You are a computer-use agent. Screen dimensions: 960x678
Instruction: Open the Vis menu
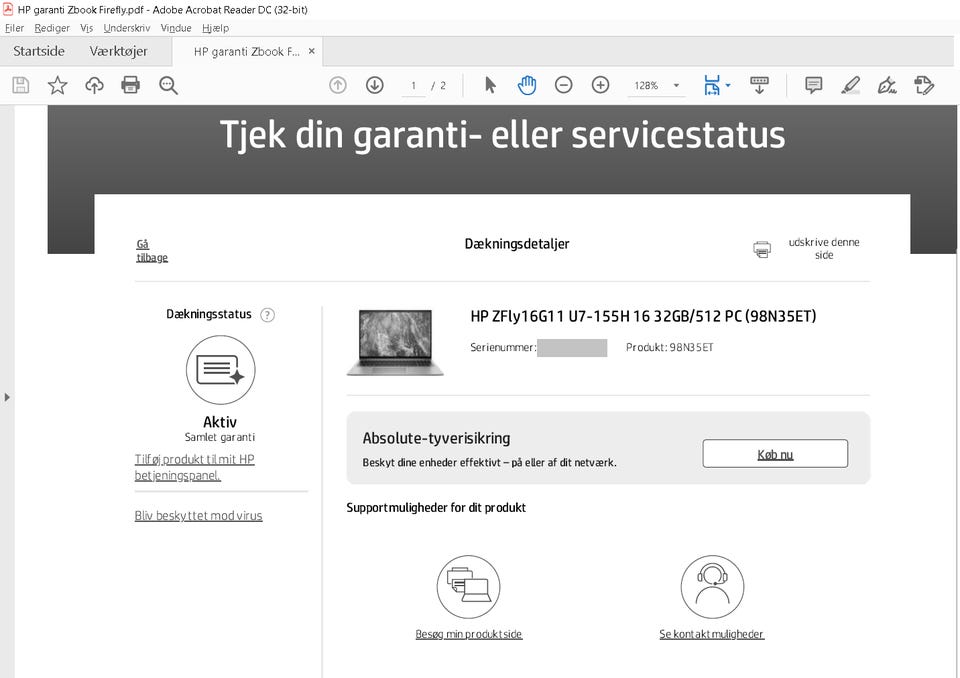[86, 28]
